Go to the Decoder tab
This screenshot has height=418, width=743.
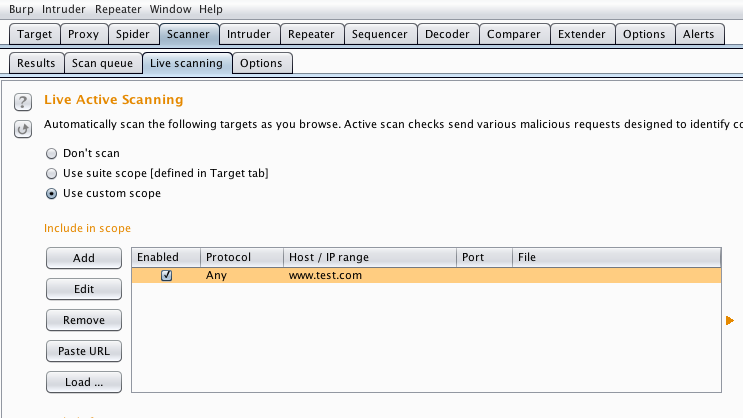click(446, 34)
